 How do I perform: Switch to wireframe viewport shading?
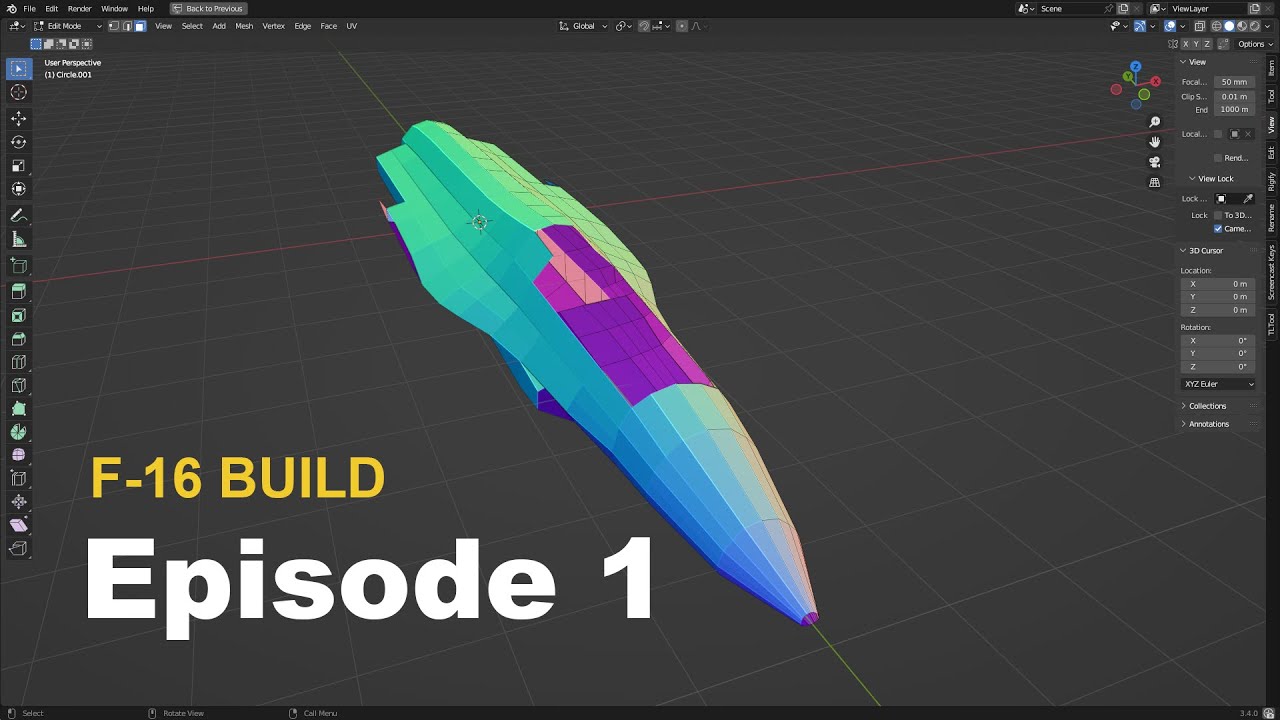click(x=1217, y=26)
